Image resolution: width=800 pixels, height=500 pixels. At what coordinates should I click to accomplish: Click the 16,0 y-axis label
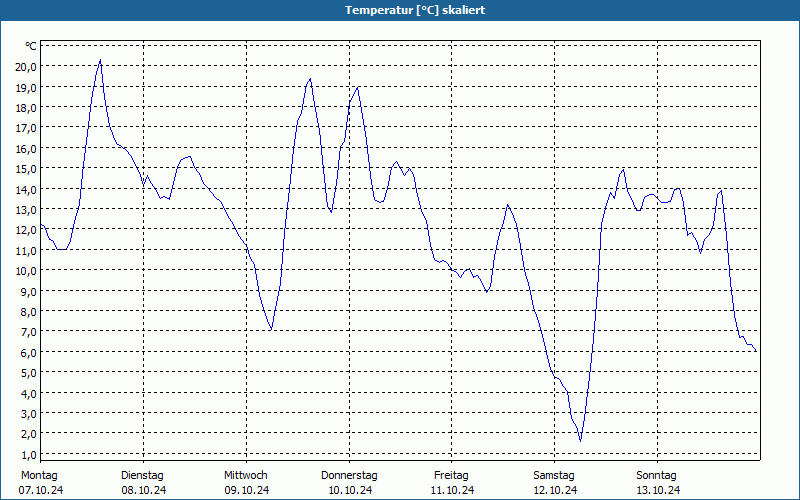26,148
